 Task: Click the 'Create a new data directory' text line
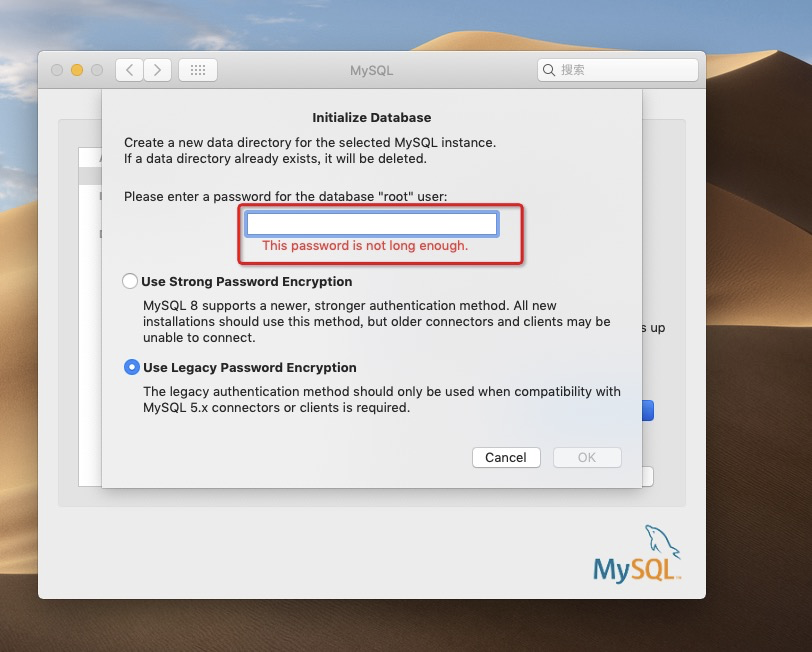pos(310,142)
